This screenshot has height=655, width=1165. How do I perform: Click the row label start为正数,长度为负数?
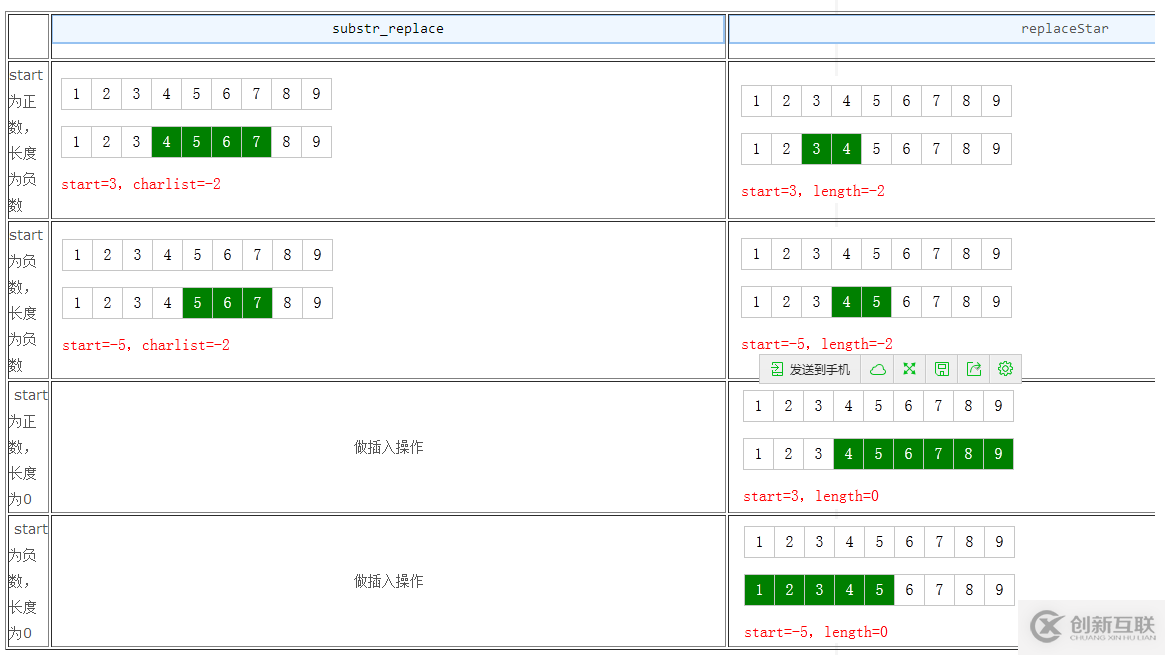25,140
